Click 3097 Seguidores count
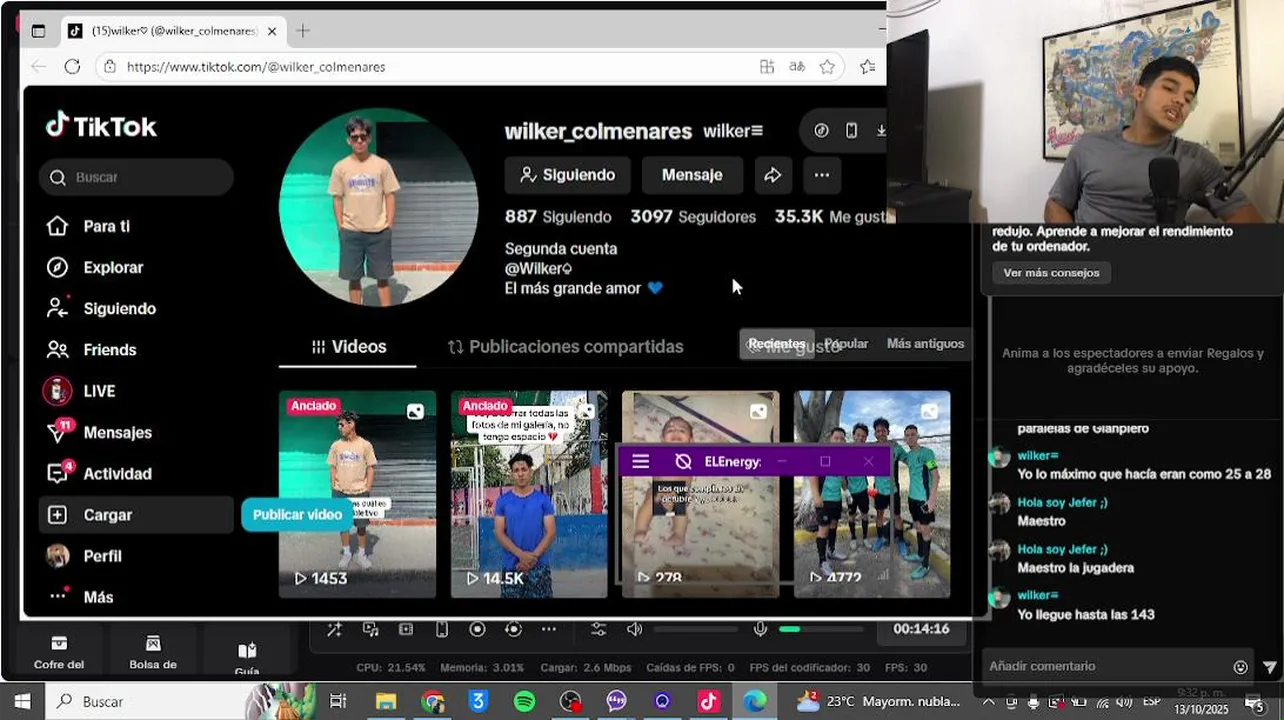Screen dimensions: 1284x720 click(x=693, y=216)
